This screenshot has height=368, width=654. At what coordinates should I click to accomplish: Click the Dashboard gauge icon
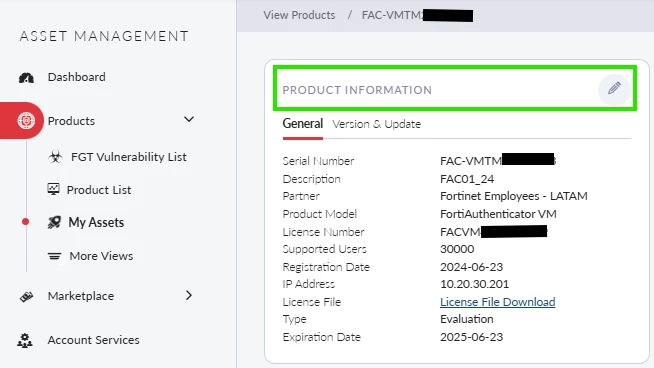tap(26, 78)
